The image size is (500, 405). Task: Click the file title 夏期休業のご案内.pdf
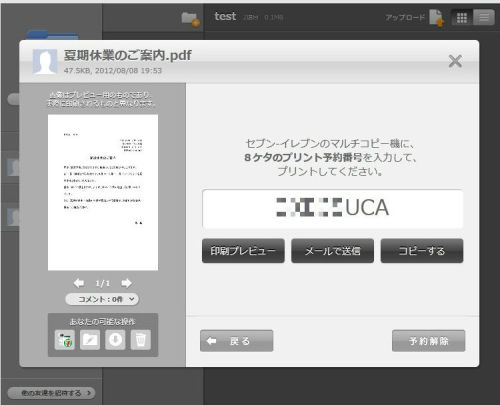(128, 55)
